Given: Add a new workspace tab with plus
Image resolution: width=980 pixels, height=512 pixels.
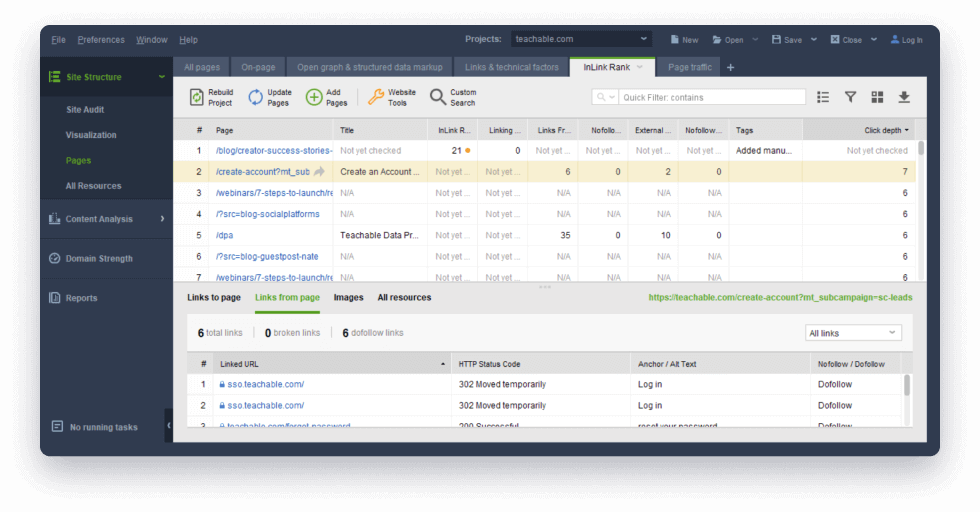Looking at the screenshot, I should click(x=730, y=68).
